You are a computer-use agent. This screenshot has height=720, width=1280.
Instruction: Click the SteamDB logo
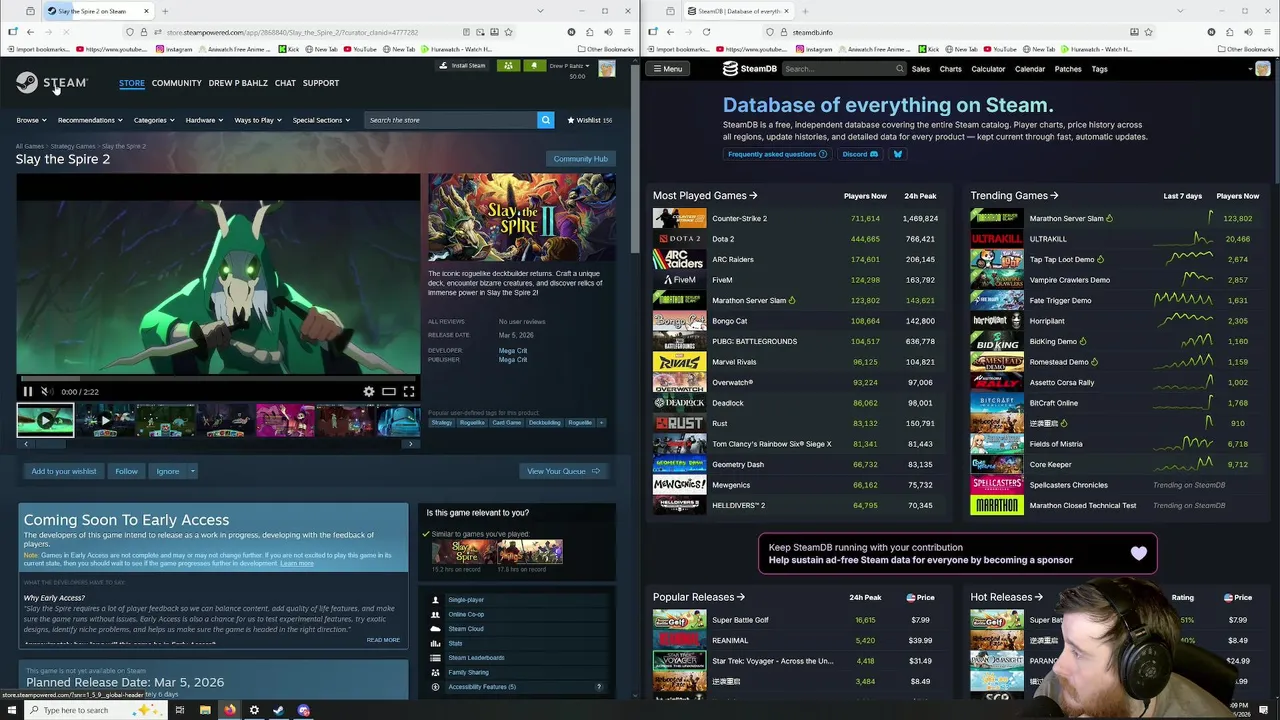tap(750, 69)
